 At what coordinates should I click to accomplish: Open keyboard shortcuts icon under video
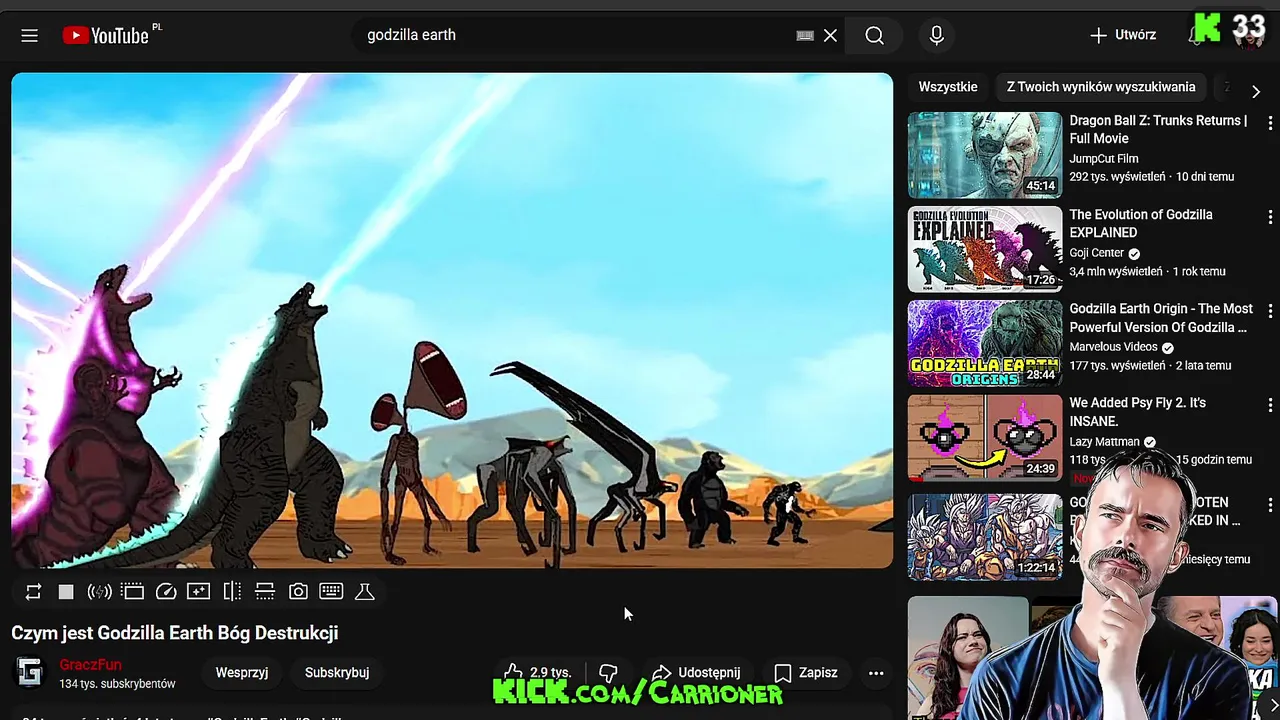point(331,592)
